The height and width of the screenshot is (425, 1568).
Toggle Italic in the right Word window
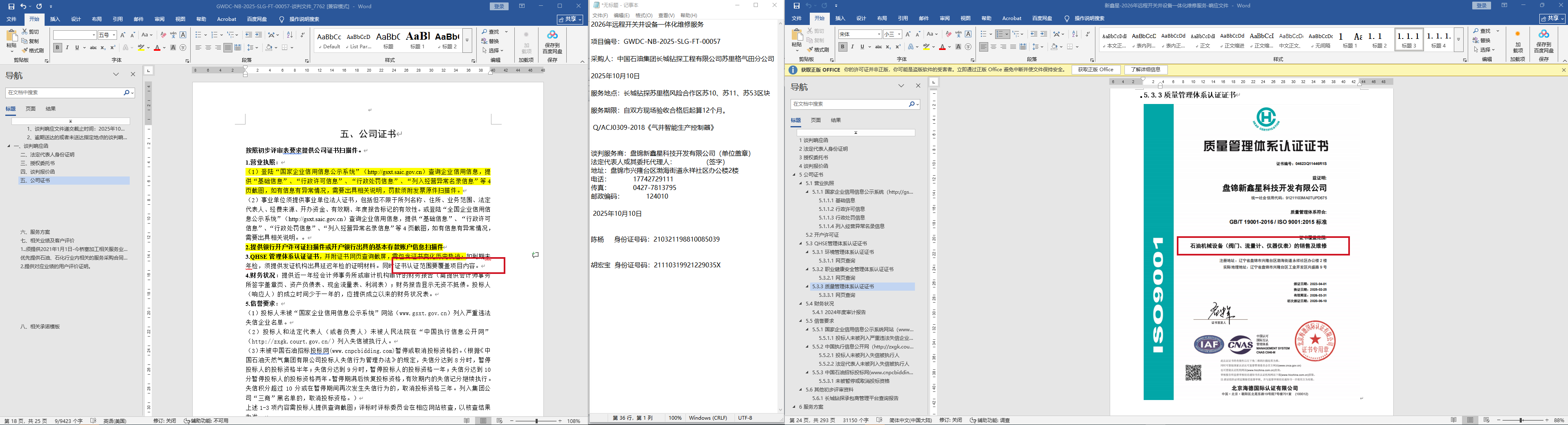point(852,47)
